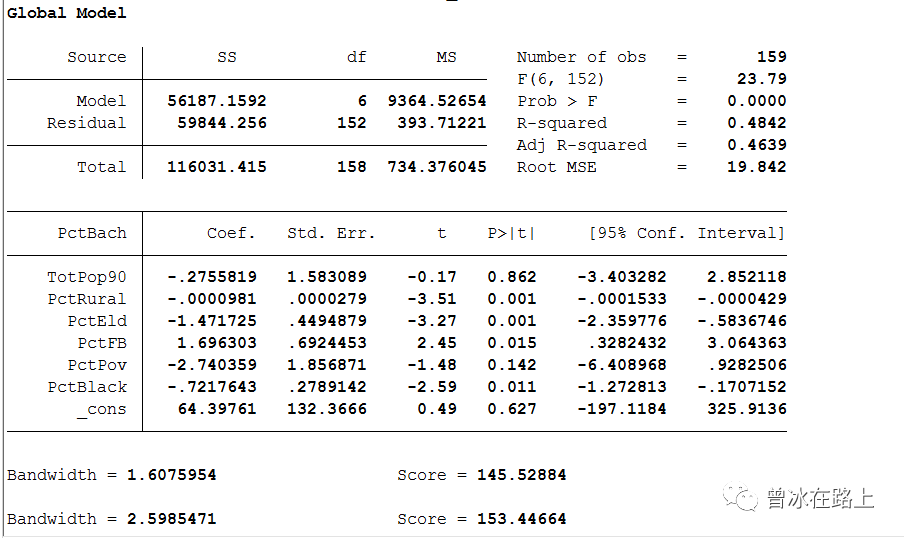Click the 'Std. Err.' column header
The image size is (904, 538).
pyautogui.click(x=331, y=233)
